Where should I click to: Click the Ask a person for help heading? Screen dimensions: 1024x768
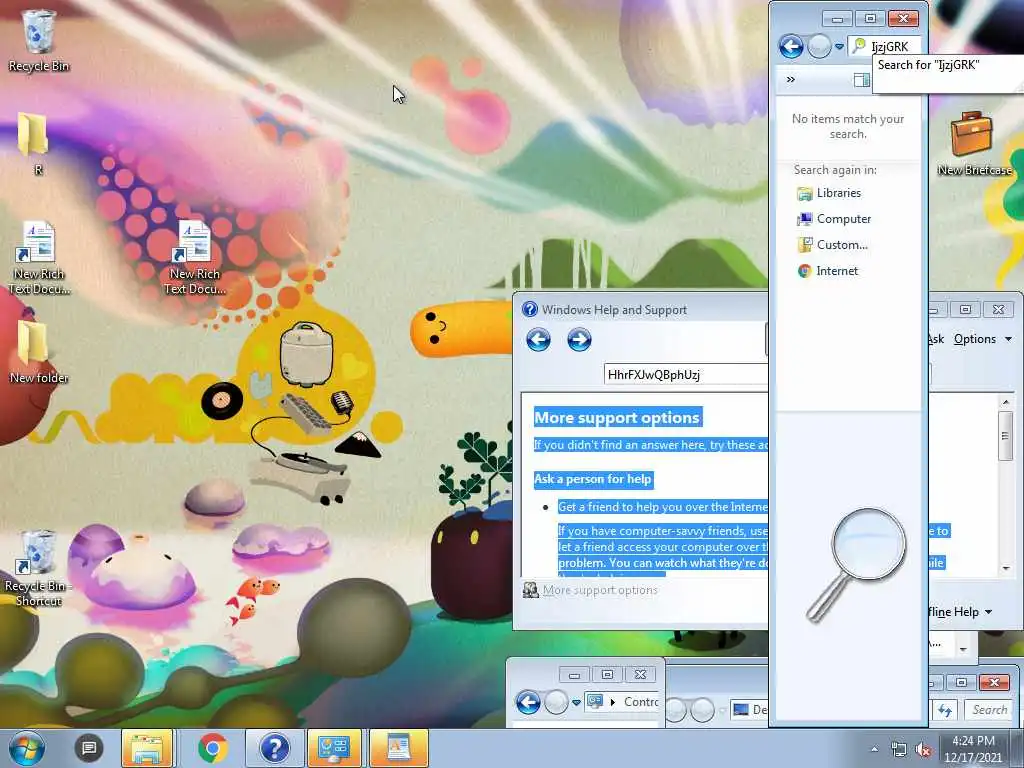593,479
